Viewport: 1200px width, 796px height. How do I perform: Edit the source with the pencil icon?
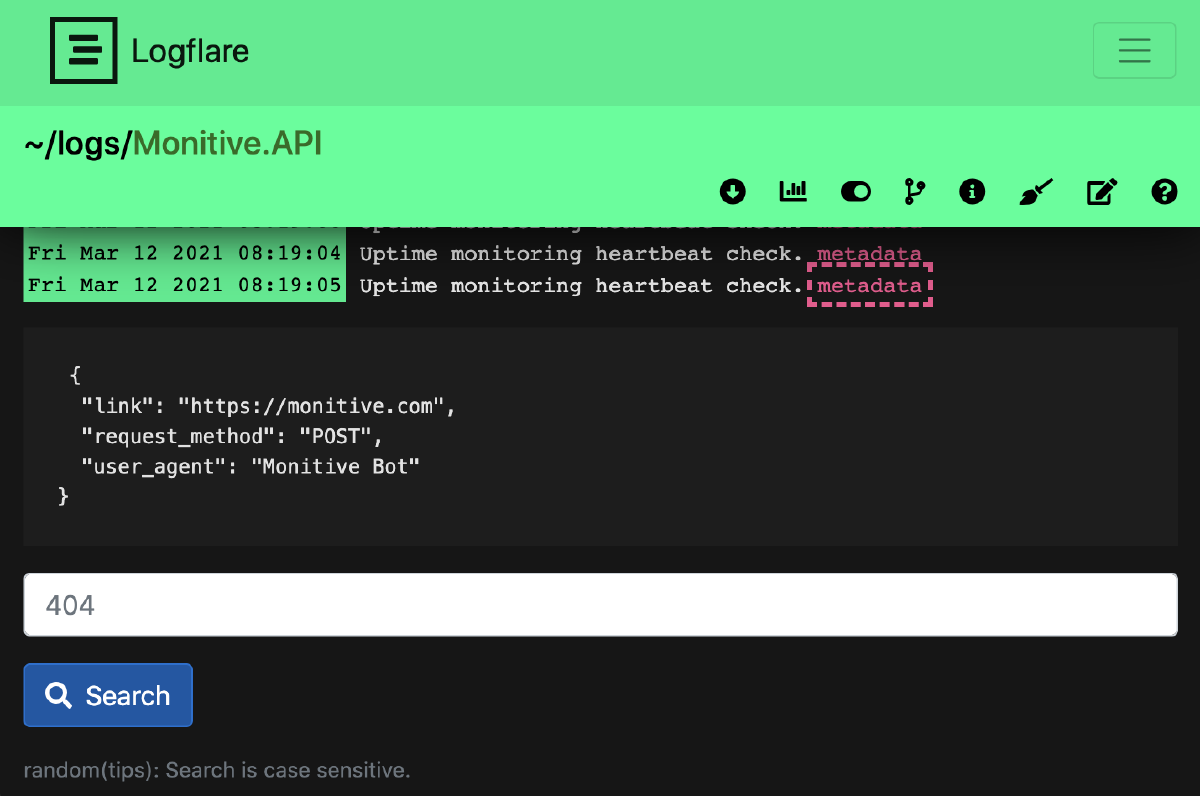(1101, 191)
